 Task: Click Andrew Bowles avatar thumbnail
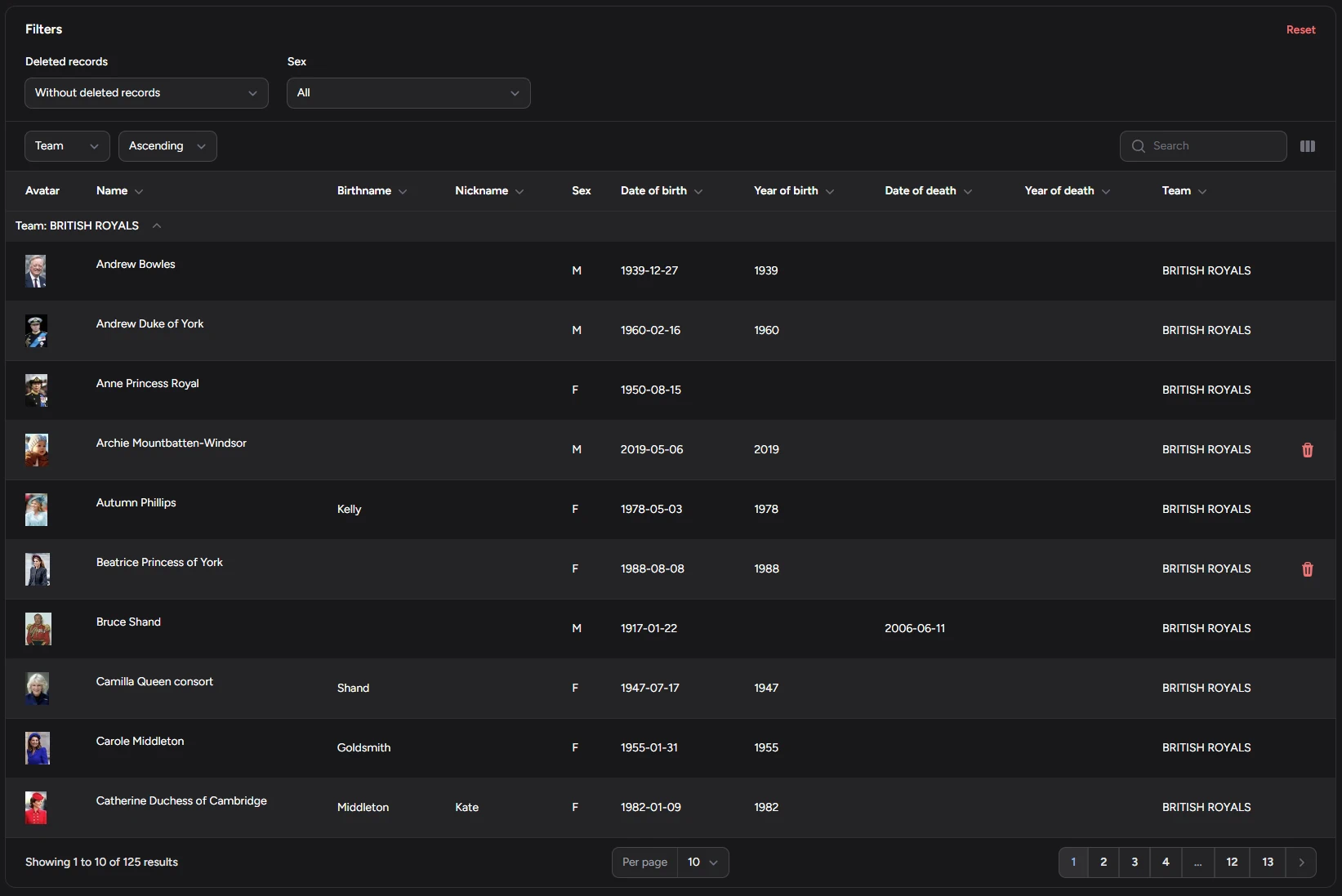(x=36, y=271)
